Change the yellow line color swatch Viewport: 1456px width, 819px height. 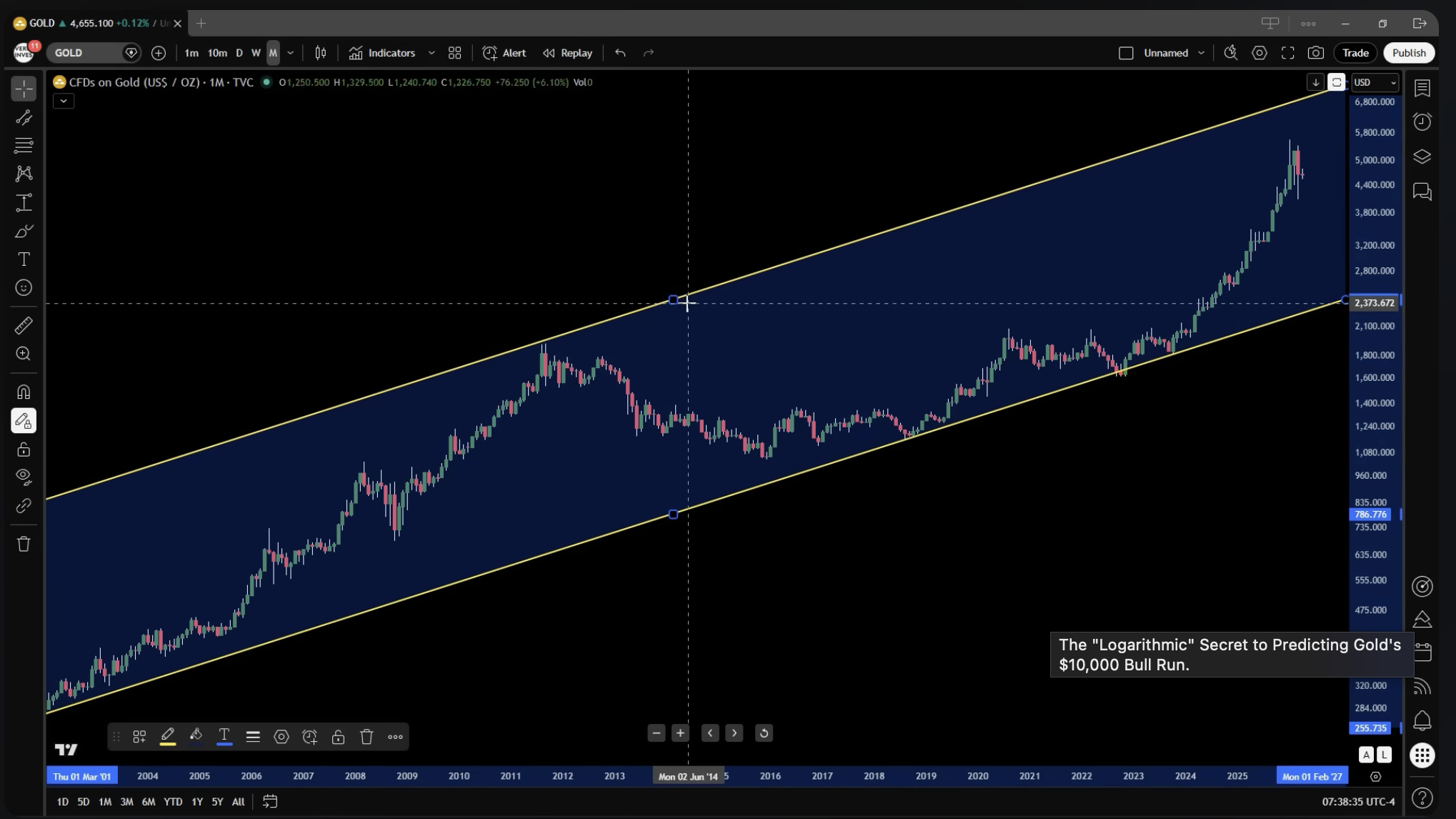(x=168, y=737)
